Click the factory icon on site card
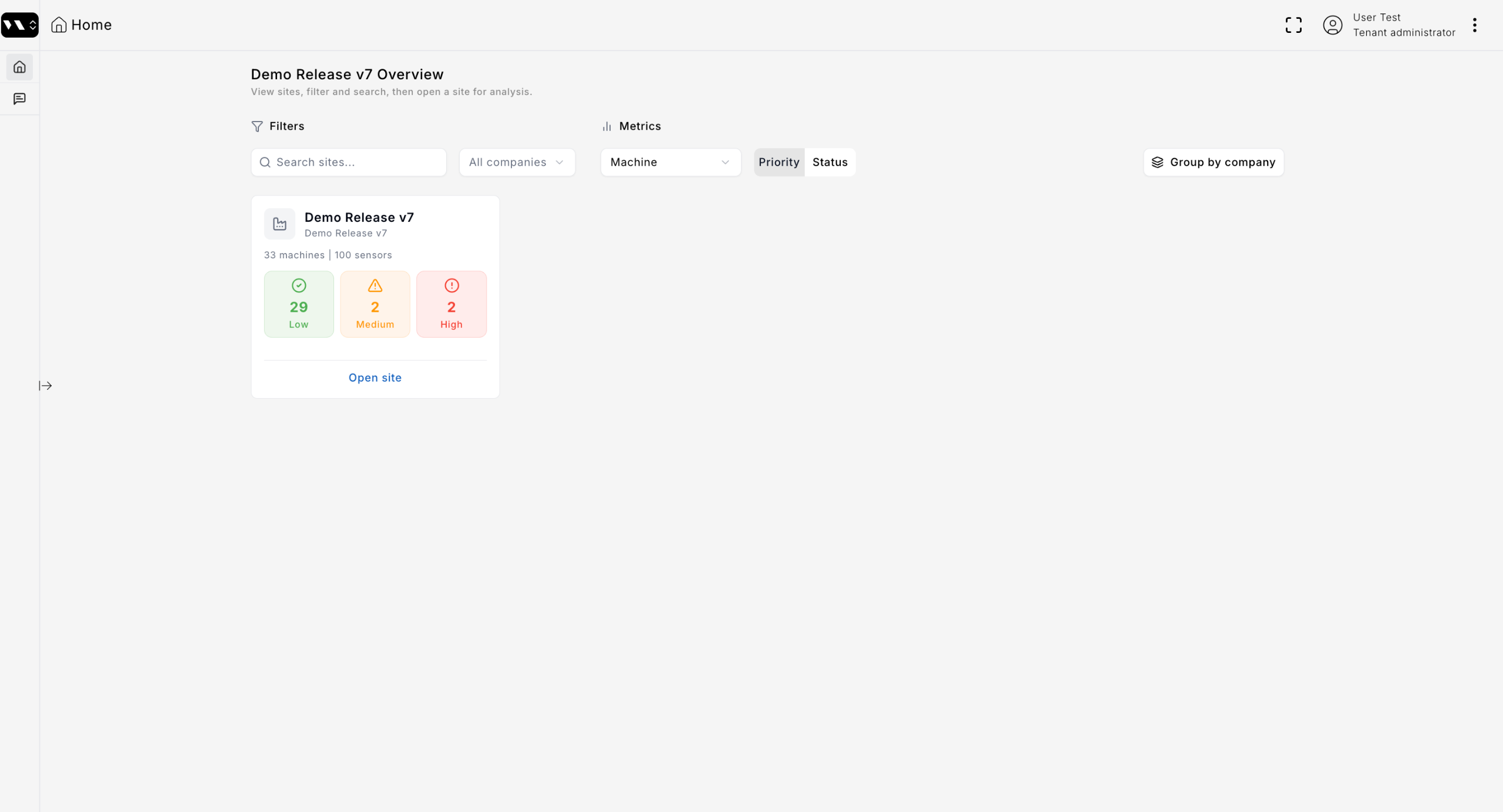Viewport: 1503px width, 812px height. tap(279, 224)
